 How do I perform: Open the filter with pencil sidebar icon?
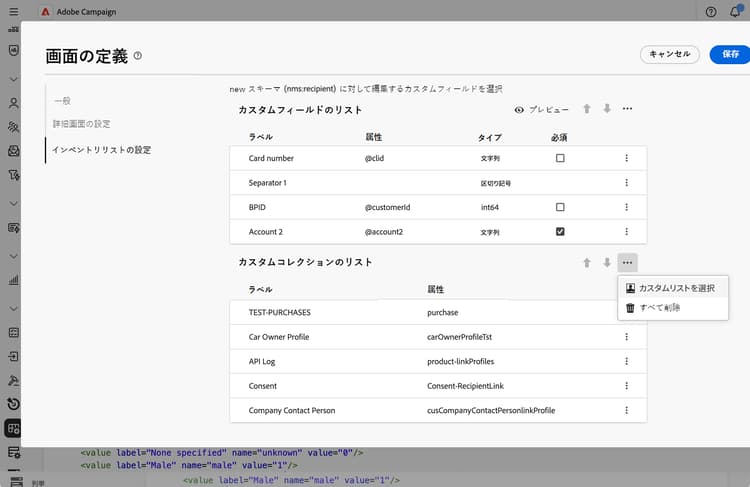click(13, 175)
